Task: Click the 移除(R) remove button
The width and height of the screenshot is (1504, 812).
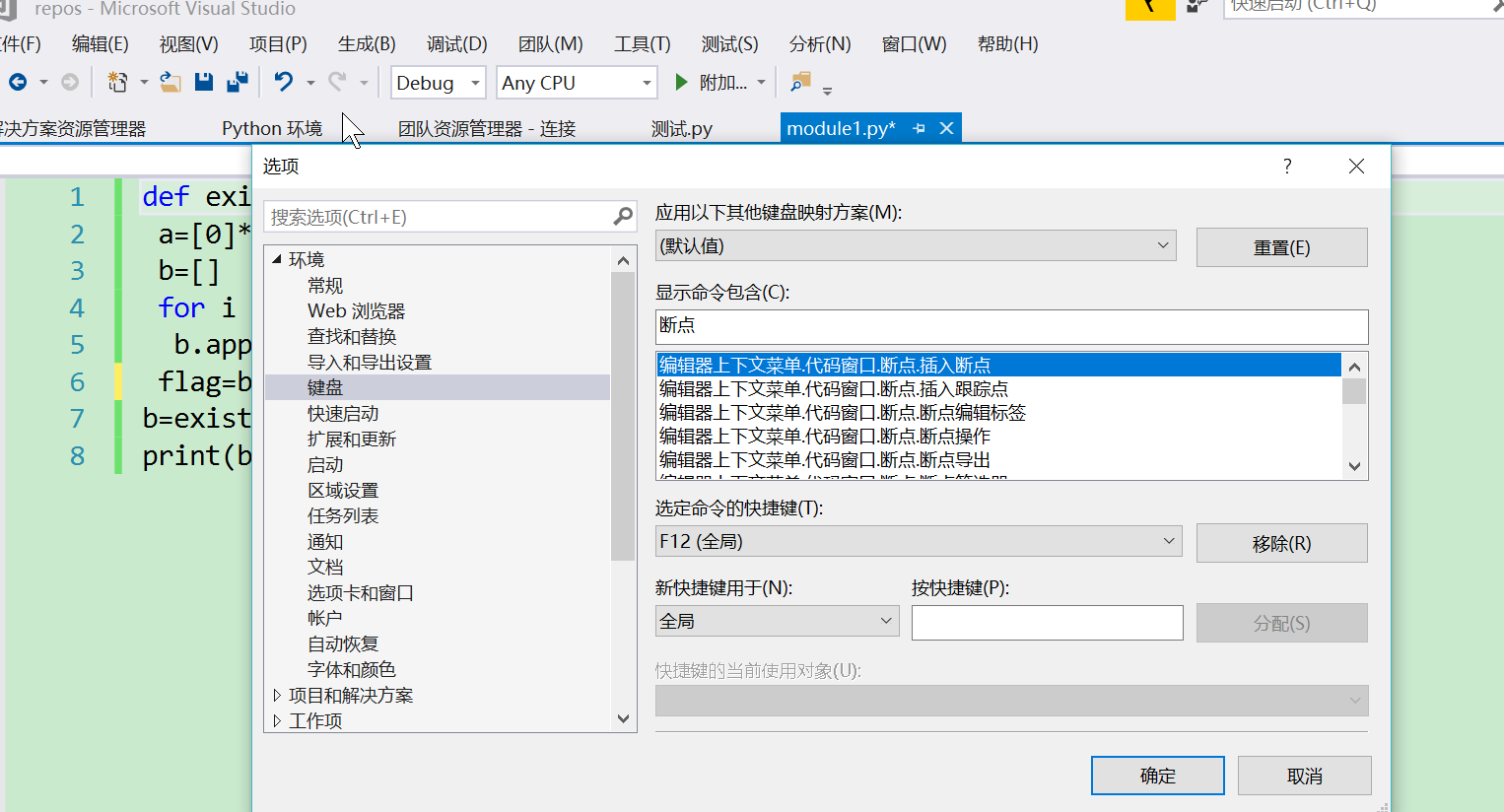Action: (1281, 543)
